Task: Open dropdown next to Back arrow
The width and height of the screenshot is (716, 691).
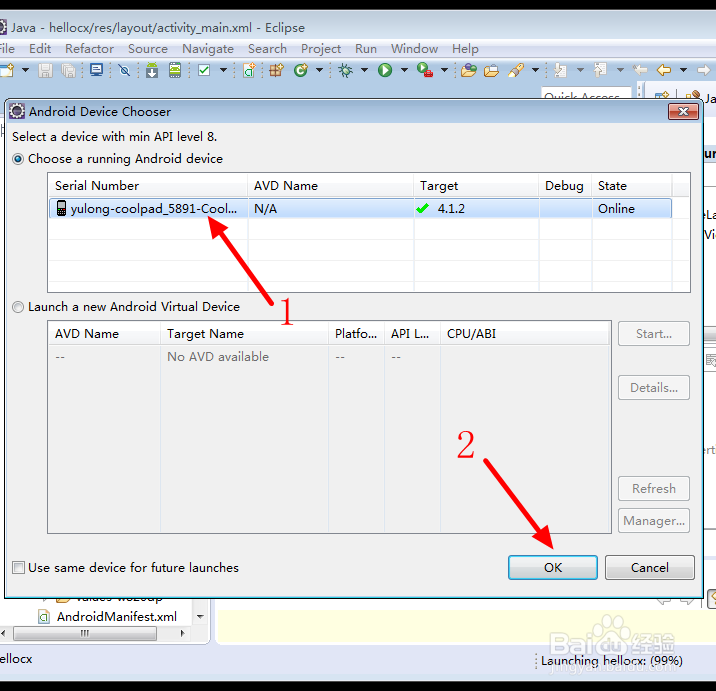Action: [x=683, y=70]
